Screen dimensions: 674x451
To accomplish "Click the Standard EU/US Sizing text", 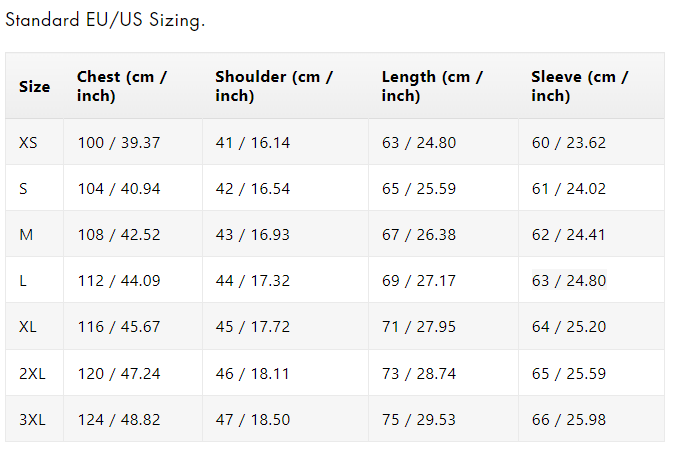I will [105, 21].
